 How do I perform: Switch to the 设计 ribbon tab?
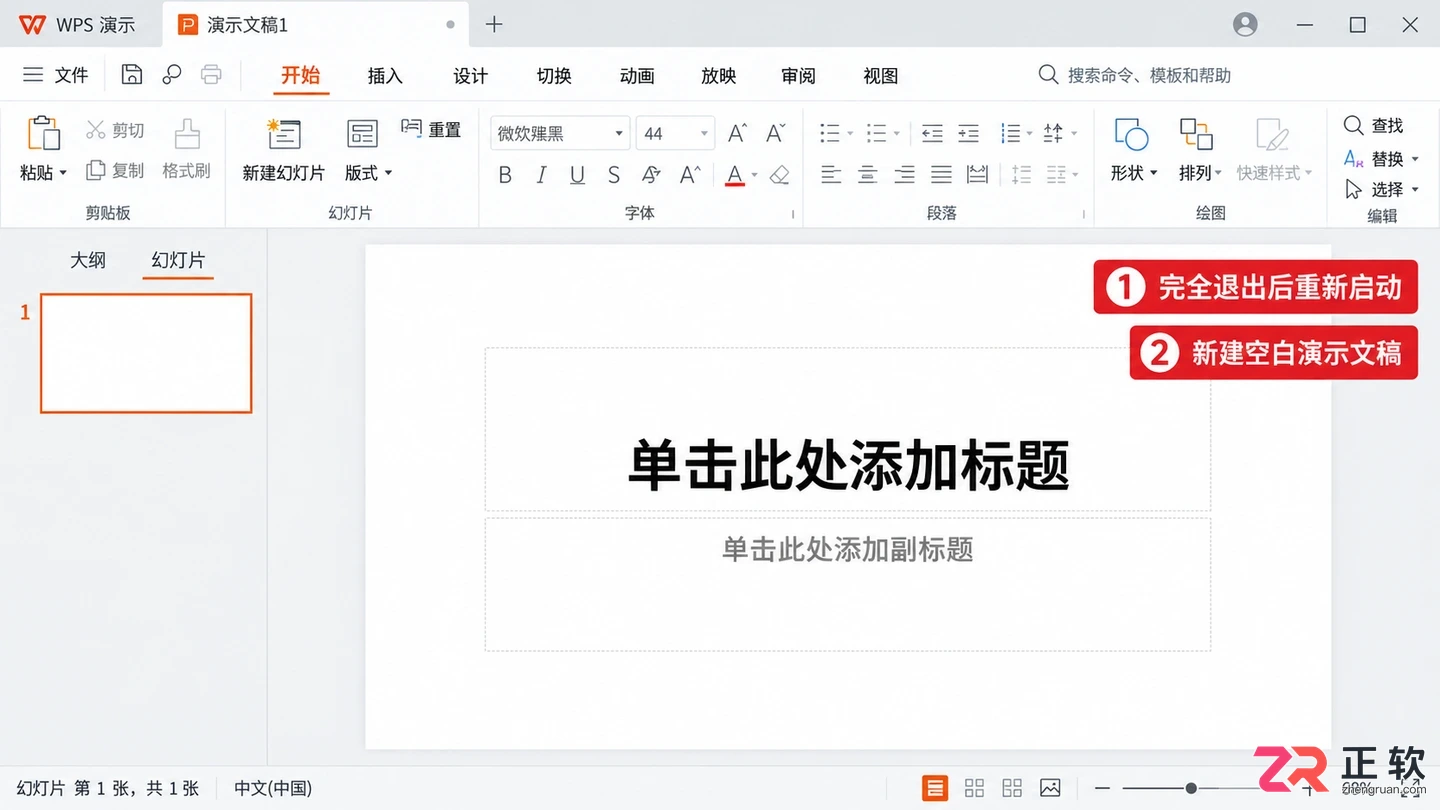pyautogui.click(x=470, y=76)
